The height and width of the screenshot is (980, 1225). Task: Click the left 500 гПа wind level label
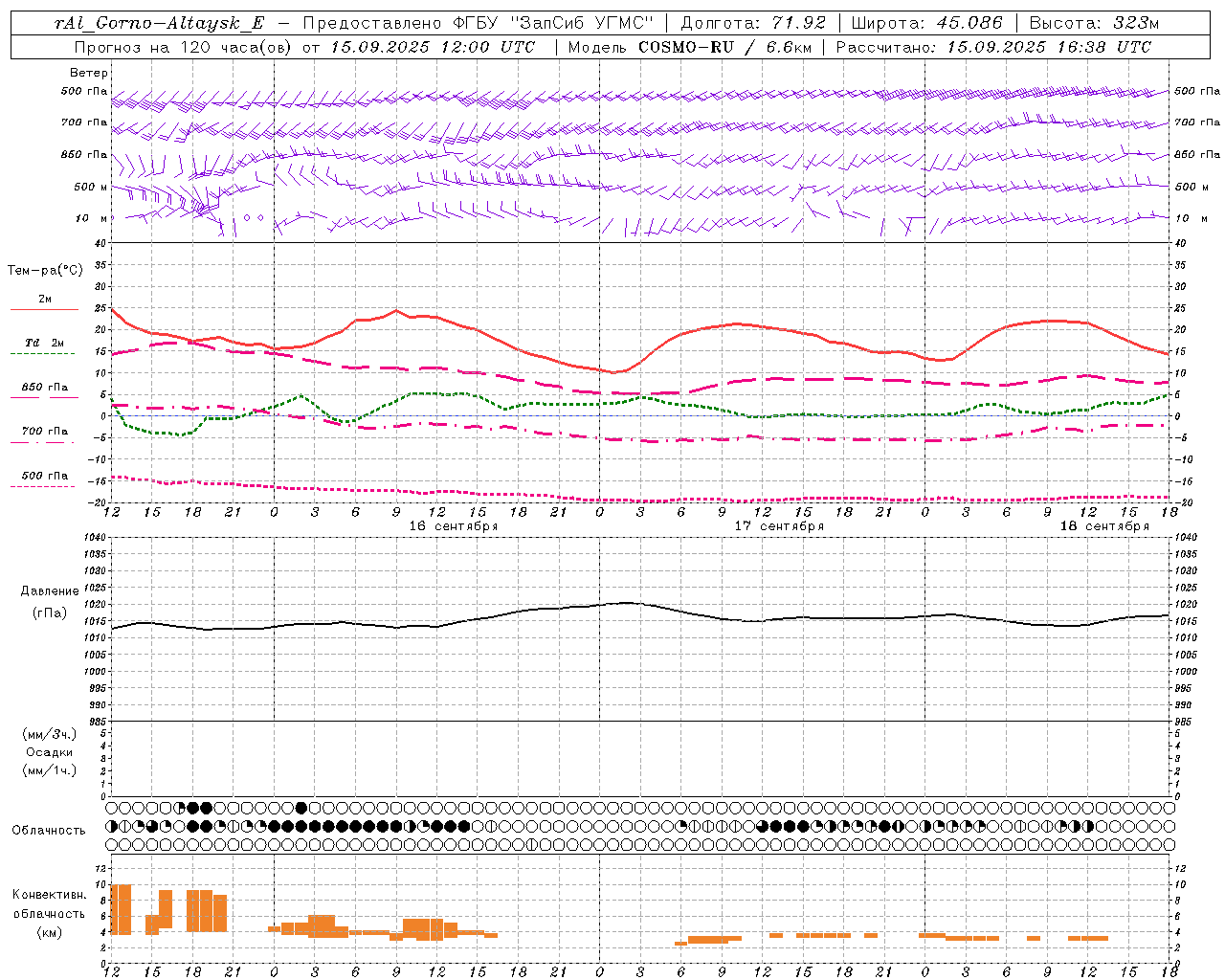84,91
